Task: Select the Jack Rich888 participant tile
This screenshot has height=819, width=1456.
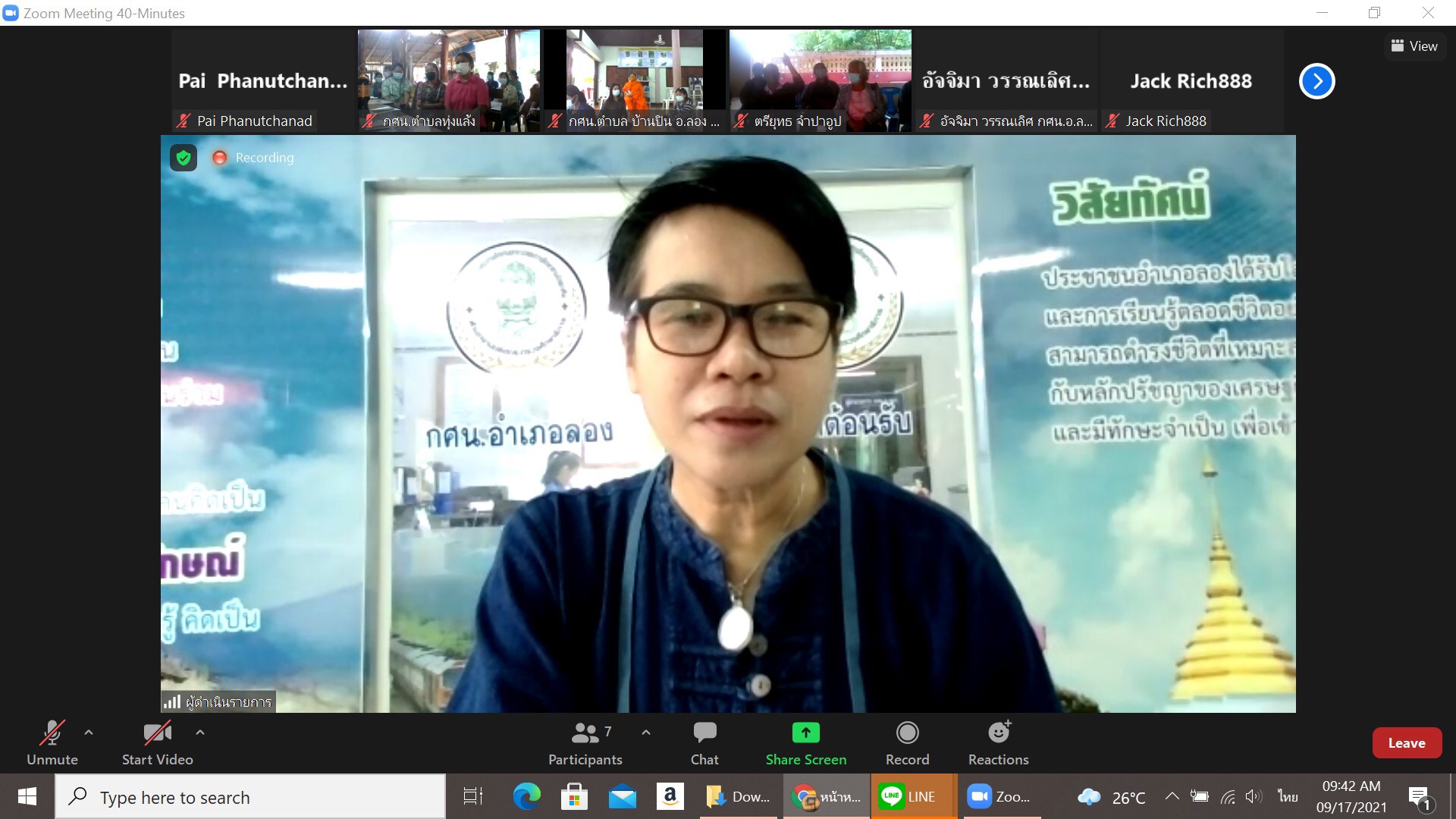Action: tap(1191, 81)
